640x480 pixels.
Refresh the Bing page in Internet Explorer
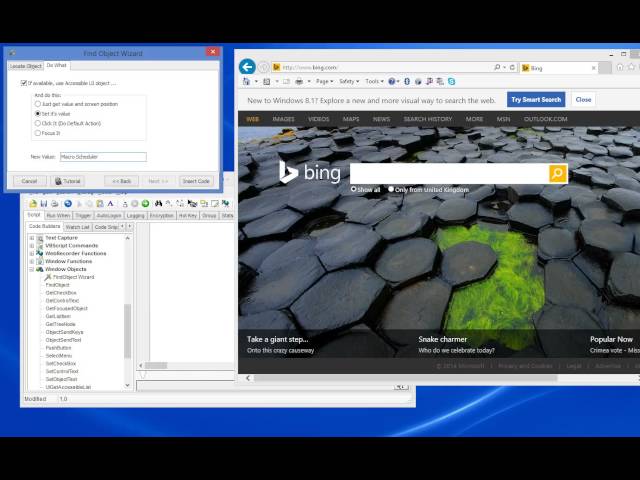point(512,67)
